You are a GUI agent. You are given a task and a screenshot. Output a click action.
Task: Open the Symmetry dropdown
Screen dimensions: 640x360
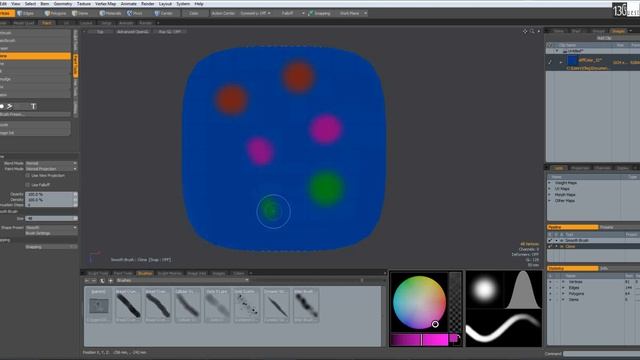pyautogui.click(x=255, y=13)
